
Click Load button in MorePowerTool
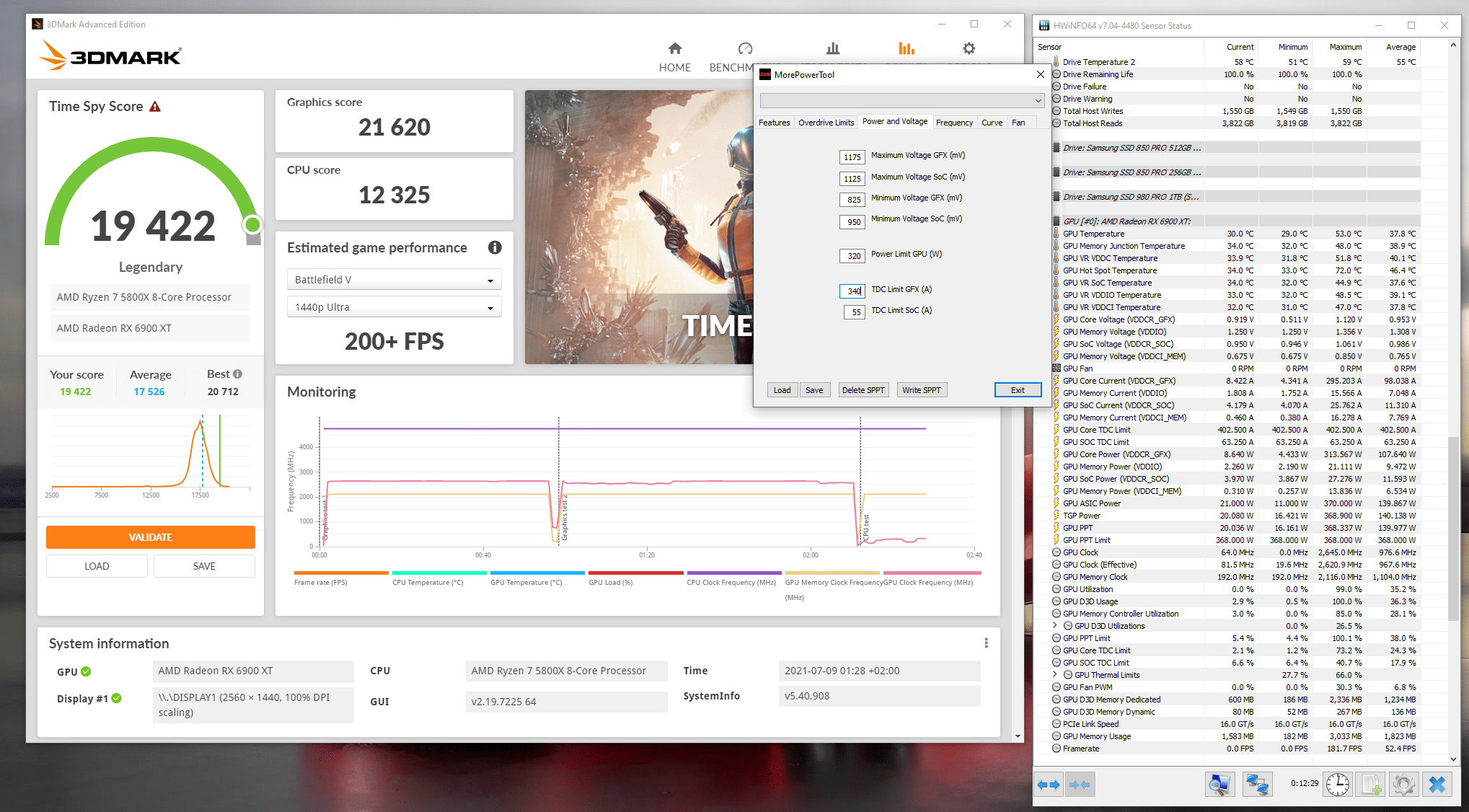click(x=782, y=390)
